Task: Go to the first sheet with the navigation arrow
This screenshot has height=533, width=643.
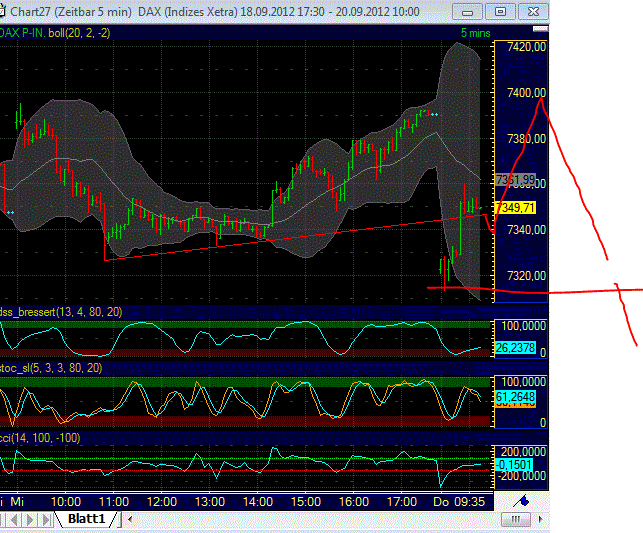Action: pyautogui.click(x=4, y=520)
